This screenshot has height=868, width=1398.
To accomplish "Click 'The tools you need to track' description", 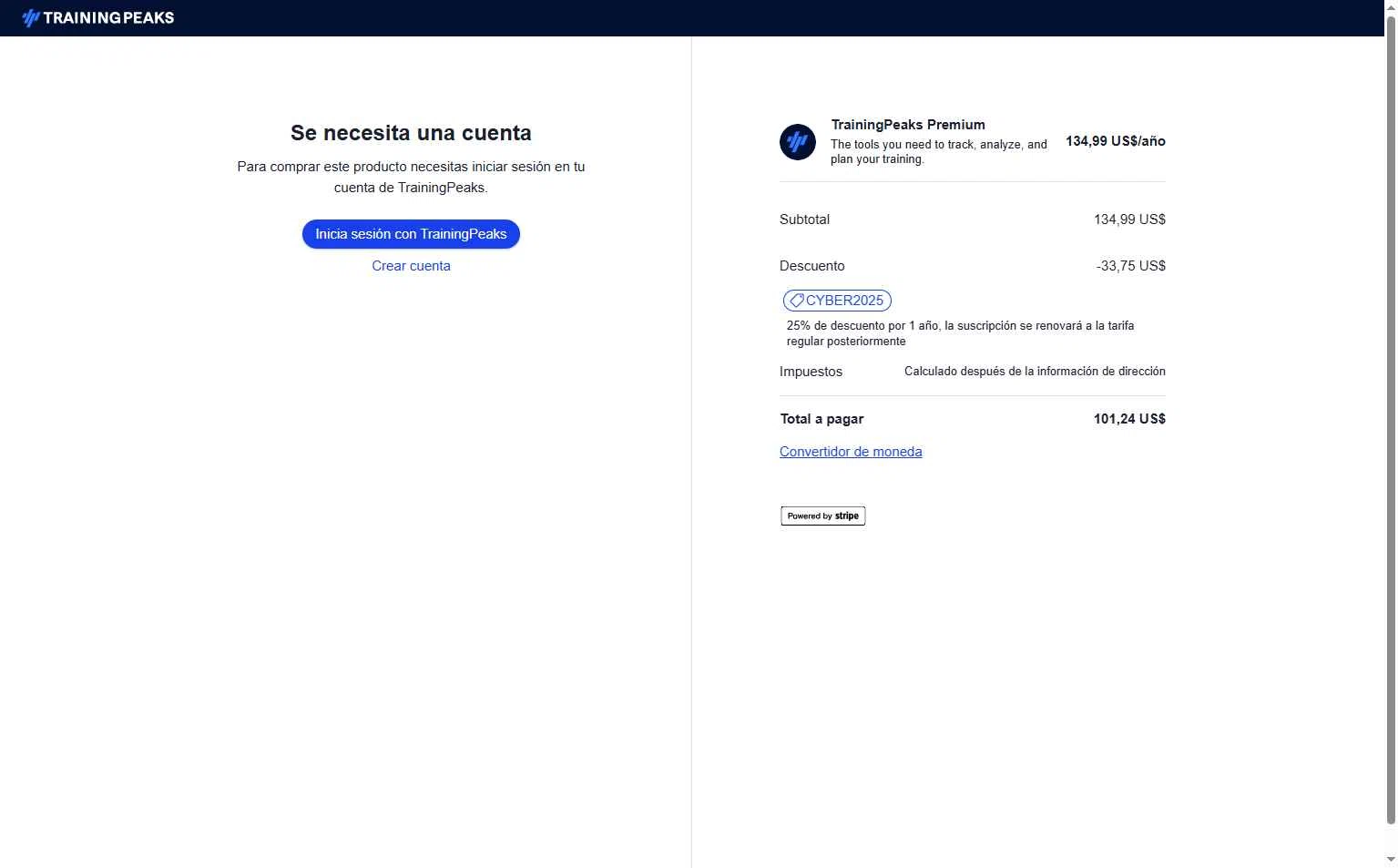I will (x=938, y=151).
